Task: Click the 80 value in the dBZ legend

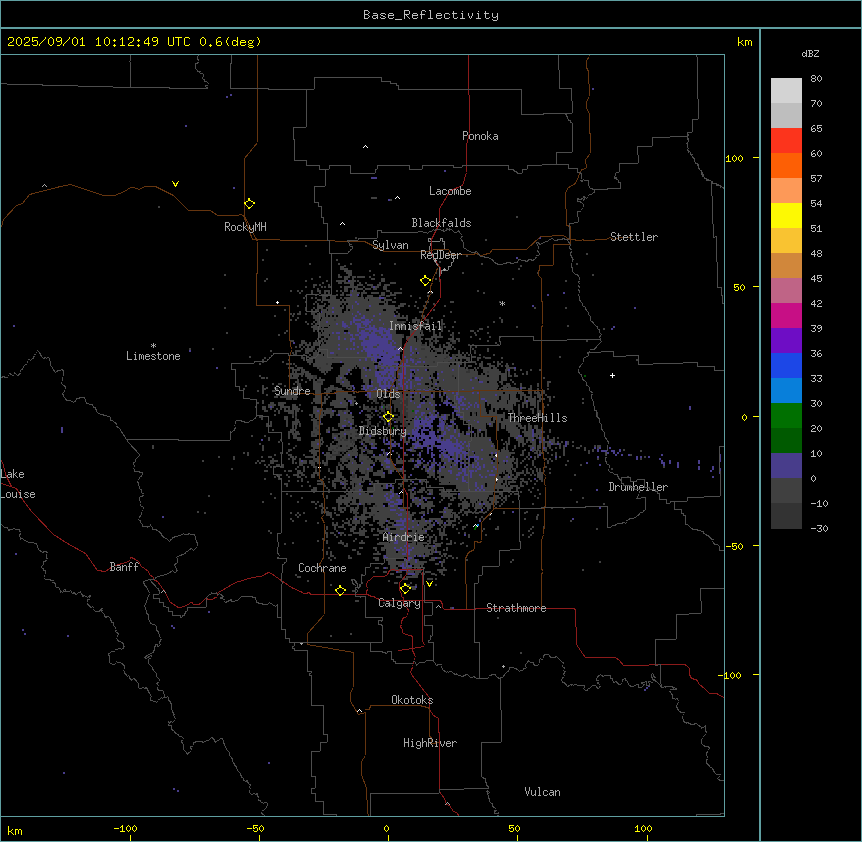Action: coord(816,79)
